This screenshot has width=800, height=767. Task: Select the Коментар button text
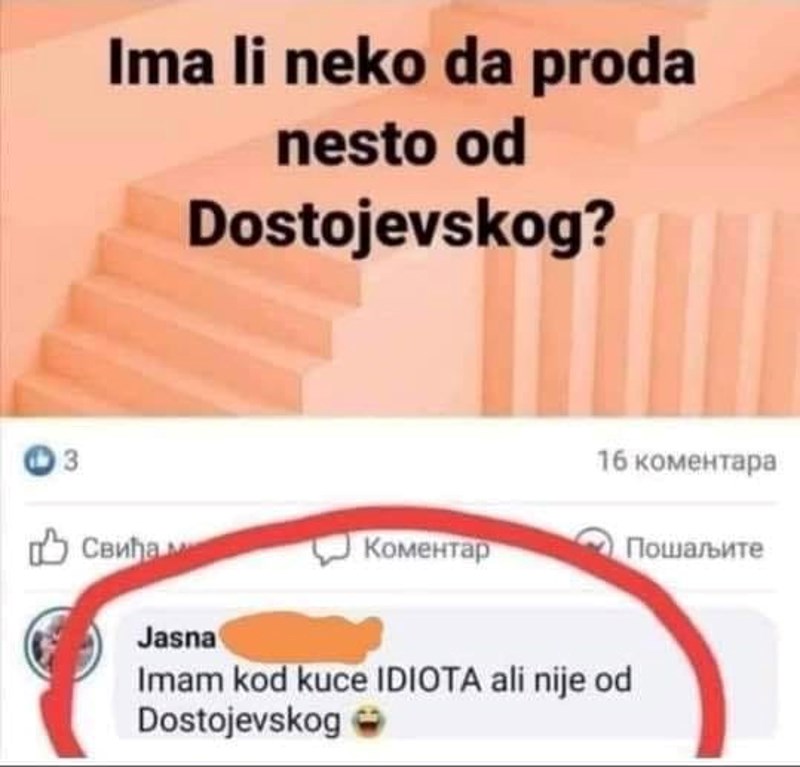pyautogui.click(x=427, y=549)
